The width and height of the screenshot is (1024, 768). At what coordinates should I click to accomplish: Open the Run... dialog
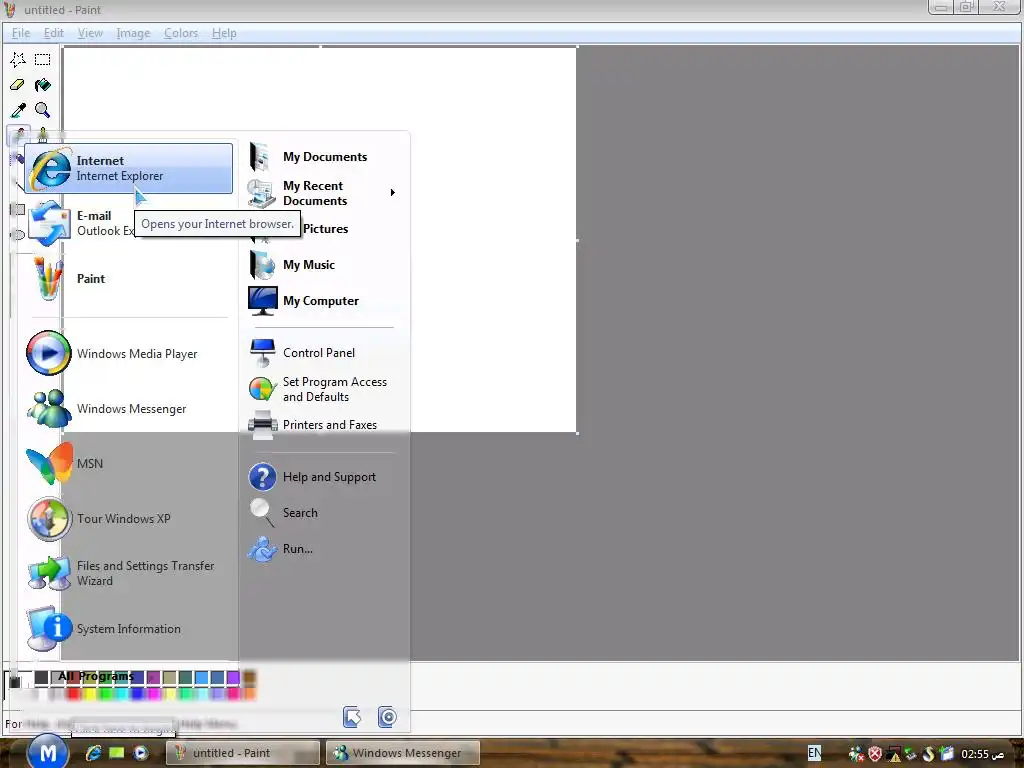324,549
